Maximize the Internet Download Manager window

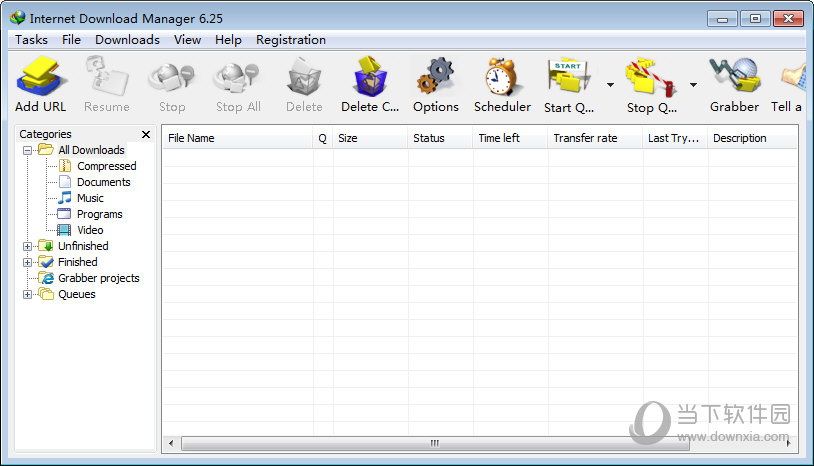click(x=755, y=19)
